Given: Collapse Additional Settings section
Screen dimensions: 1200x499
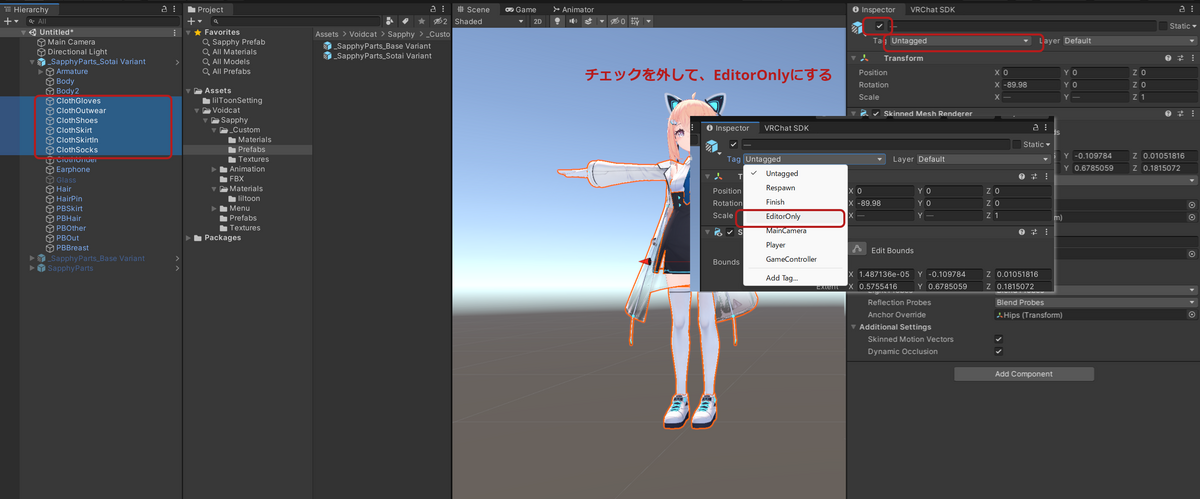Looking at the screenshot, I should click(x=853, y=327).
